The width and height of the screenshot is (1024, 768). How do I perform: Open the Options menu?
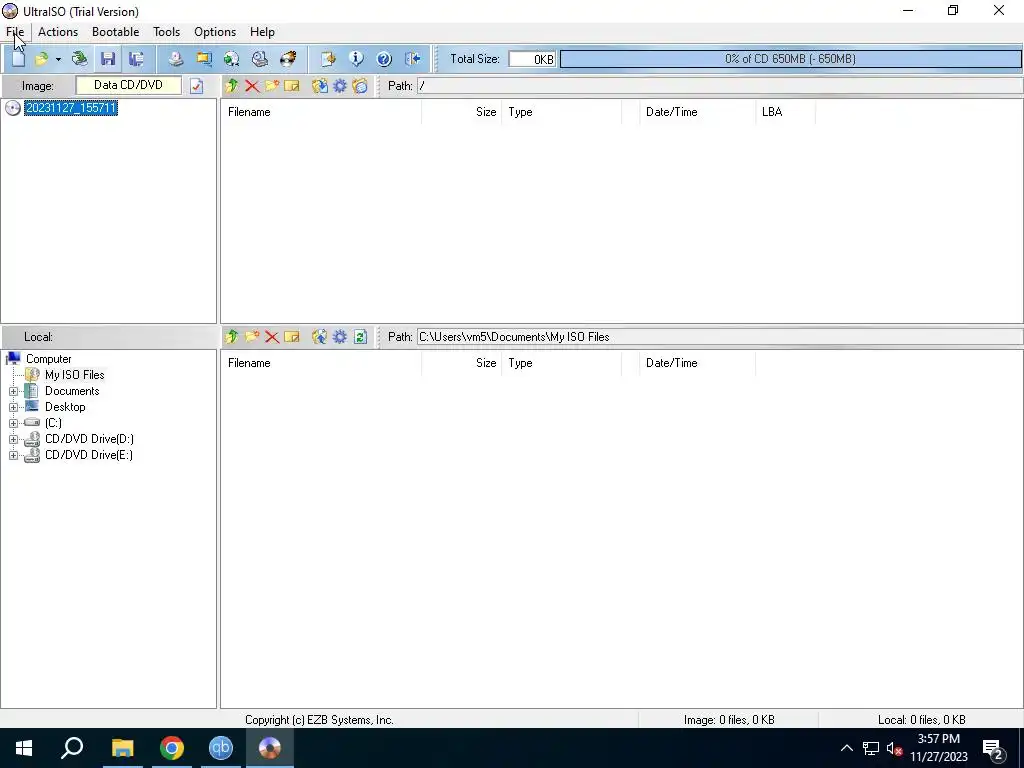tap(215, 32)
